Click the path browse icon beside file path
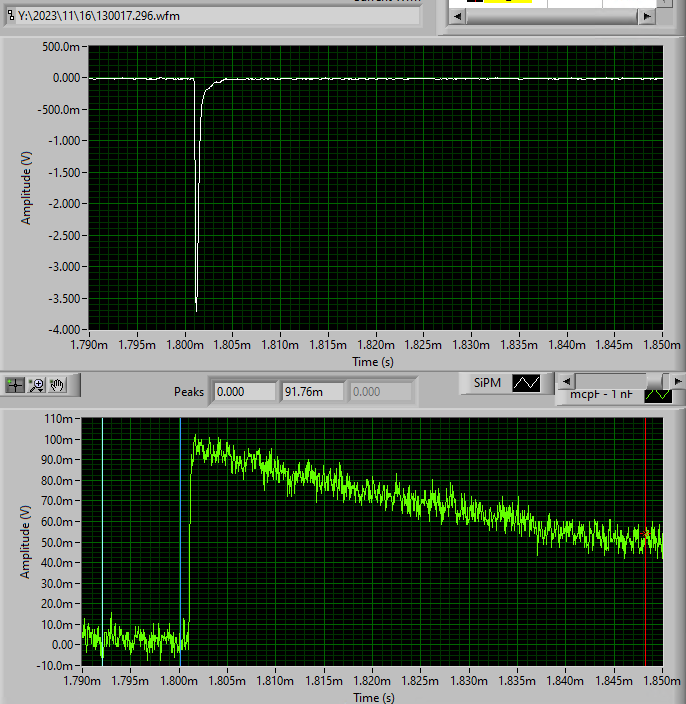Viewport: 686px width, 704px height. 11,16
